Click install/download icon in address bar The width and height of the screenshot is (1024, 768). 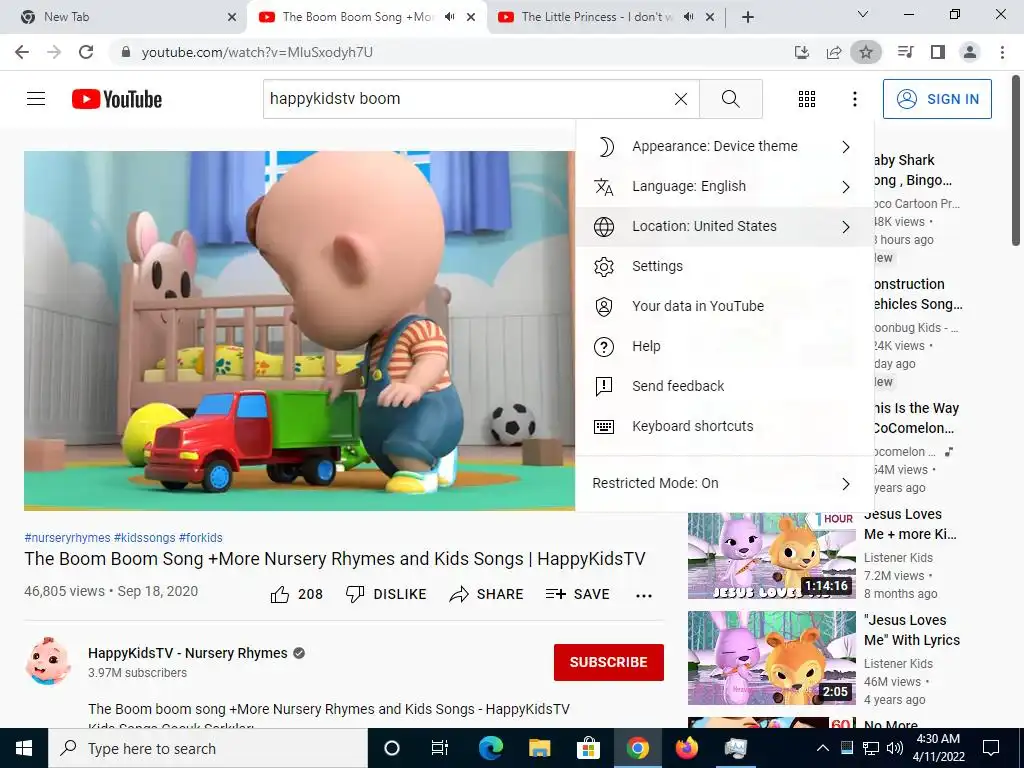click(x=802, y=52)
